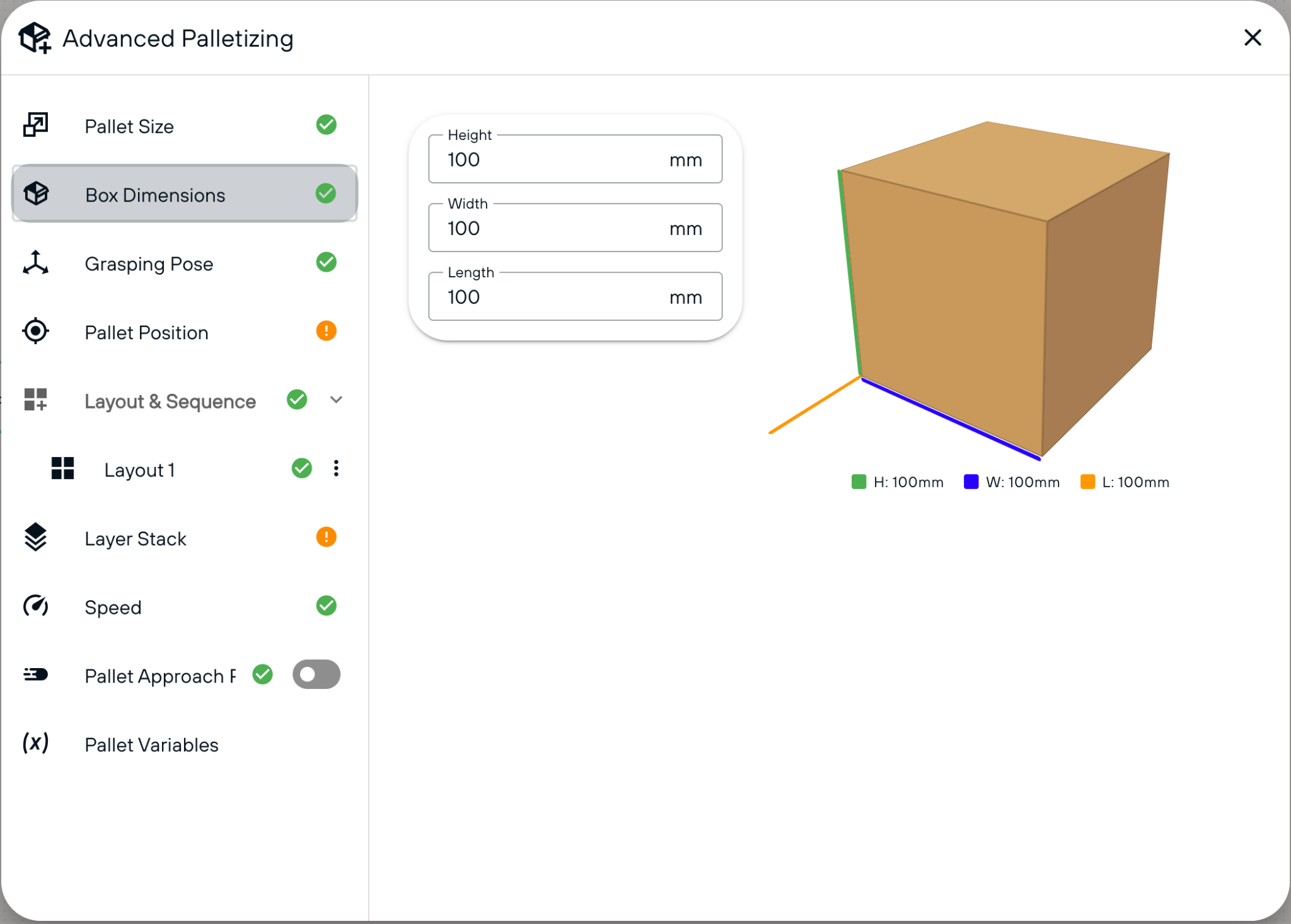The width and height of the screenshot is (1291, 924).
Task: Click the Pallet Approach icon
Action: pos(35,674)
